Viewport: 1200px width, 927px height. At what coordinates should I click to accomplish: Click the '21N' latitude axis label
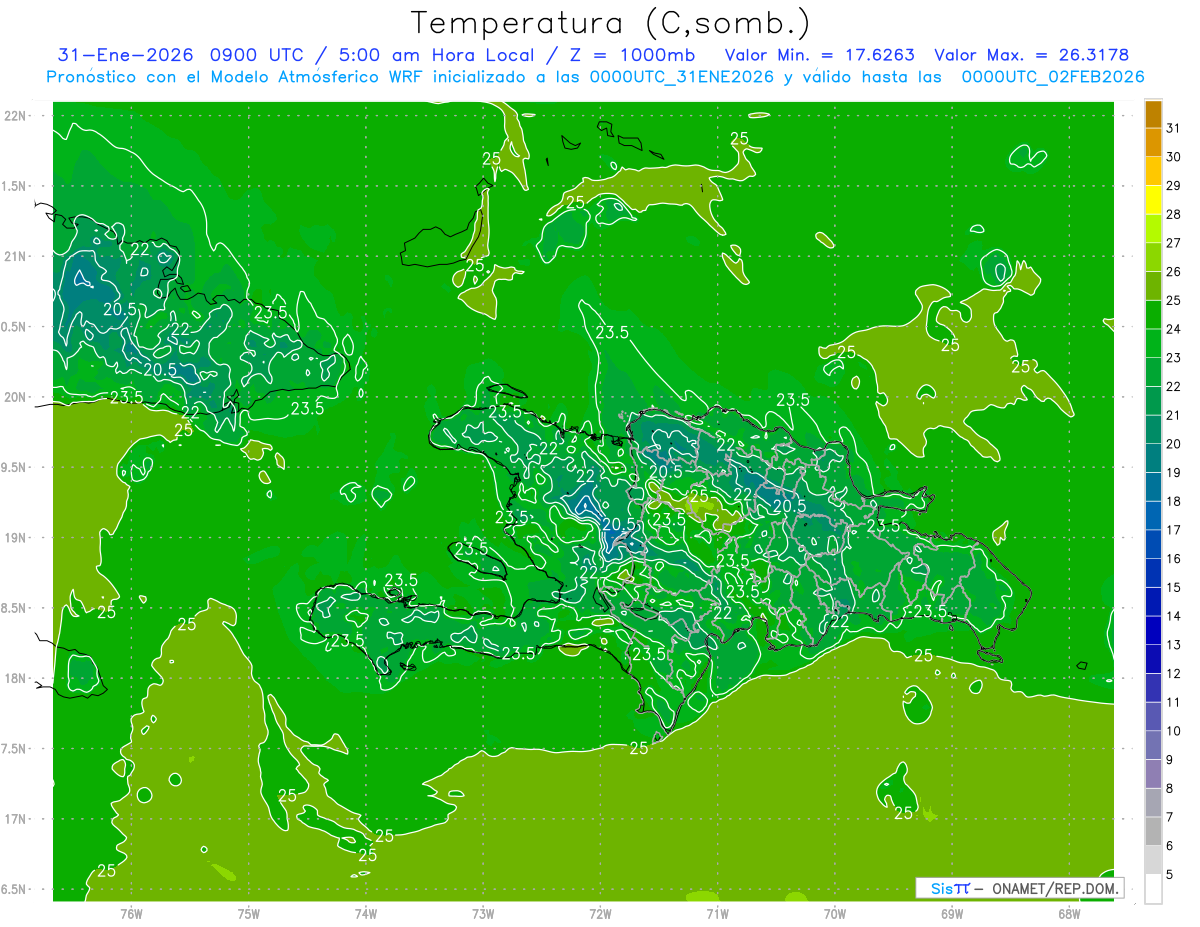17,256
